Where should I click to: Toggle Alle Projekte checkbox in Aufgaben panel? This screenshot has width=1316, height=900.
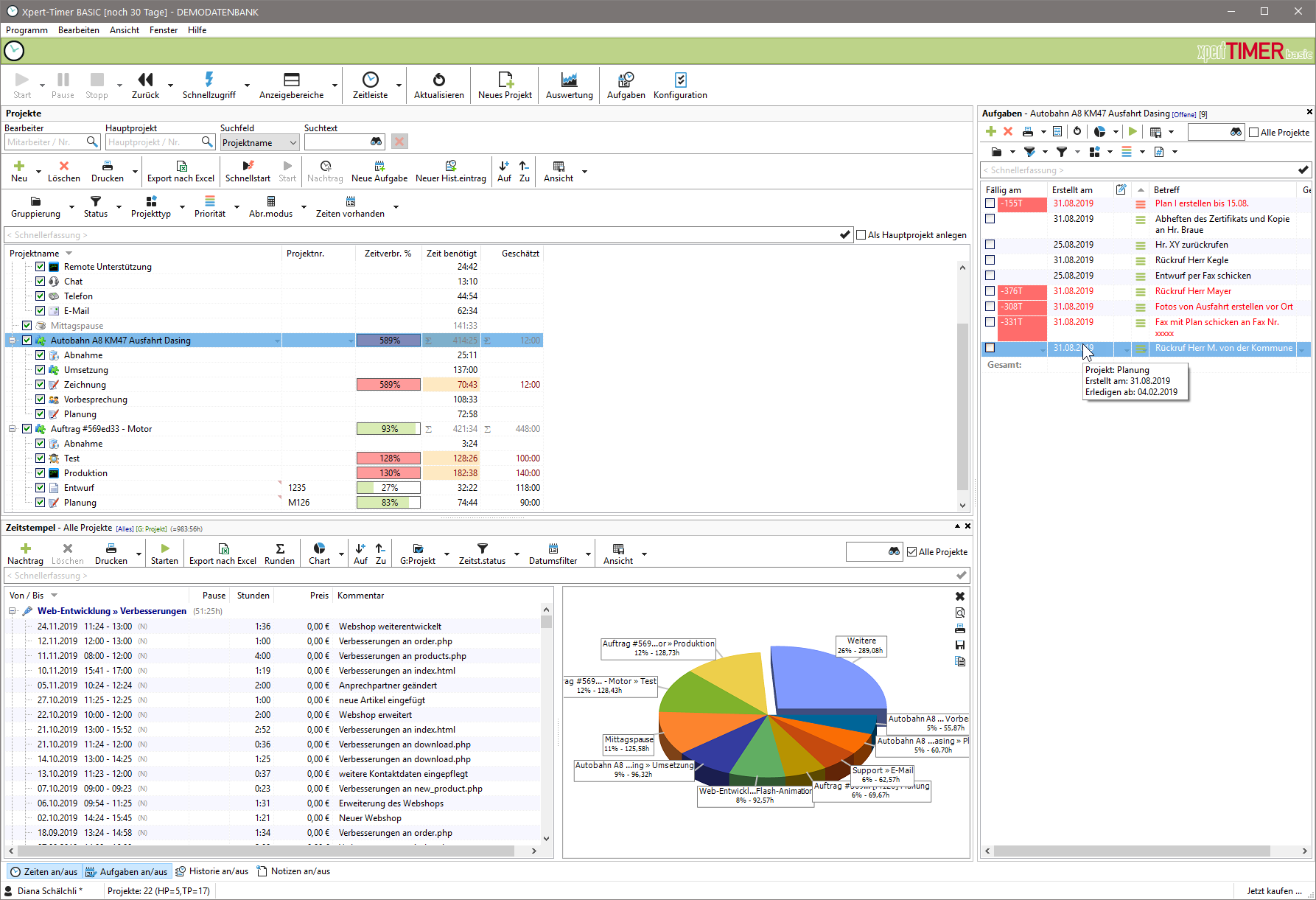(1253, 133)
